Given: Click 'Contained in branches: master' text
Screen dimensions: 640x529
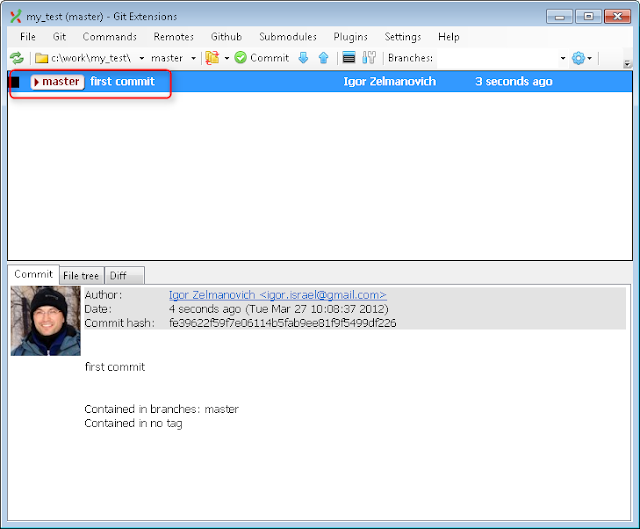Looking at the screenshot, I should coord(162,409).
